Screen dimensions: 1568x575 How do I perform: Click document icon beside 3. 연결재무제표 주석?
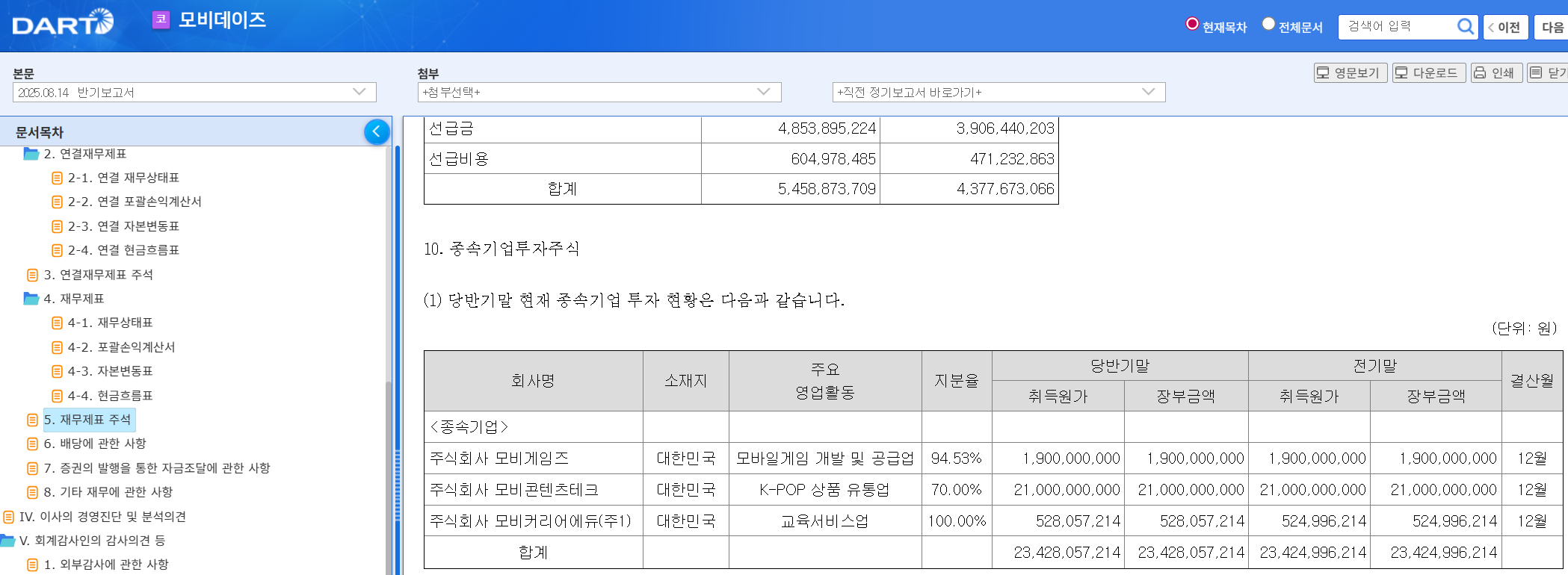point(32,275)
